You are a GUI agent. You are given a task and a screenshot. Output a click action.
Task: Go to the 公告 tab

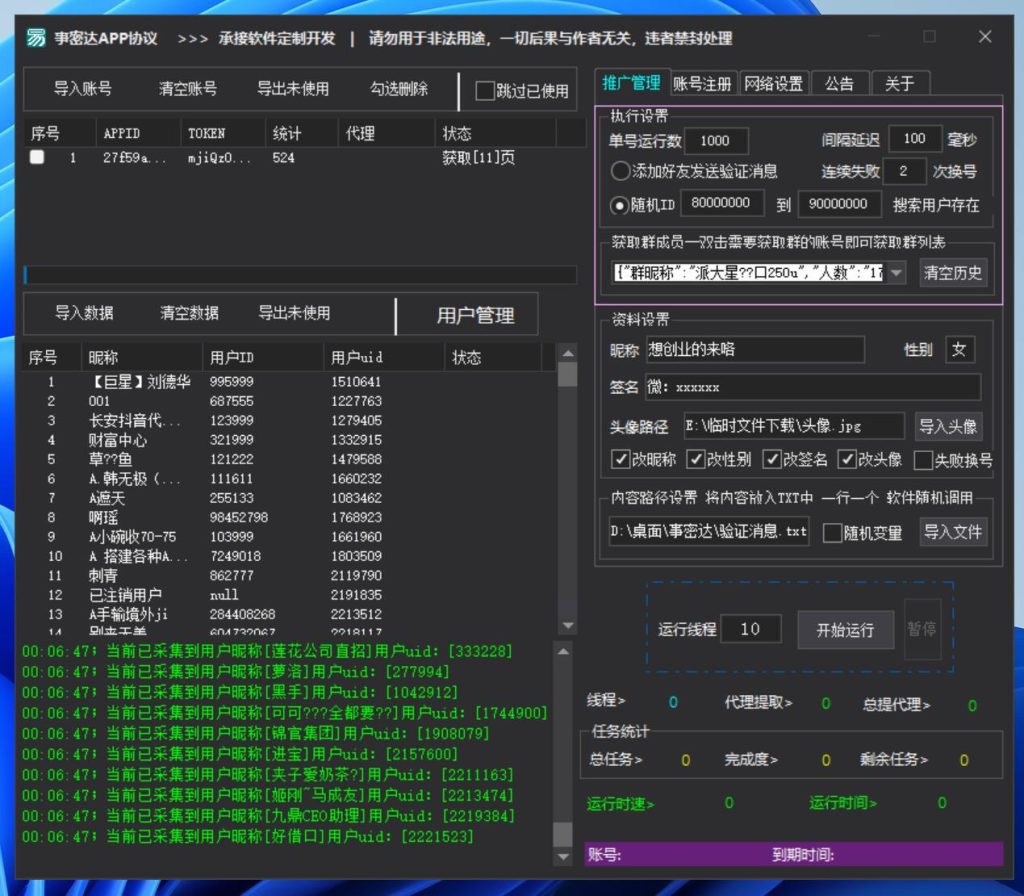point(839,84)
